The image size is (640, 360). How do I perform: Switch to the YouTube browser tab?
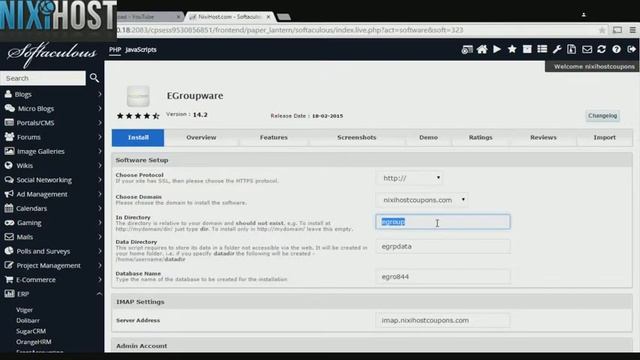click(x=149, y=17)
